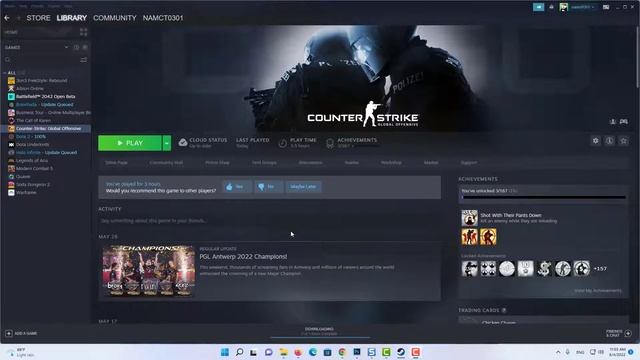This screenshot has height=360, width=640.
Task: Click the recent activity clock icon beside GAMES
Action: (76, 47)
